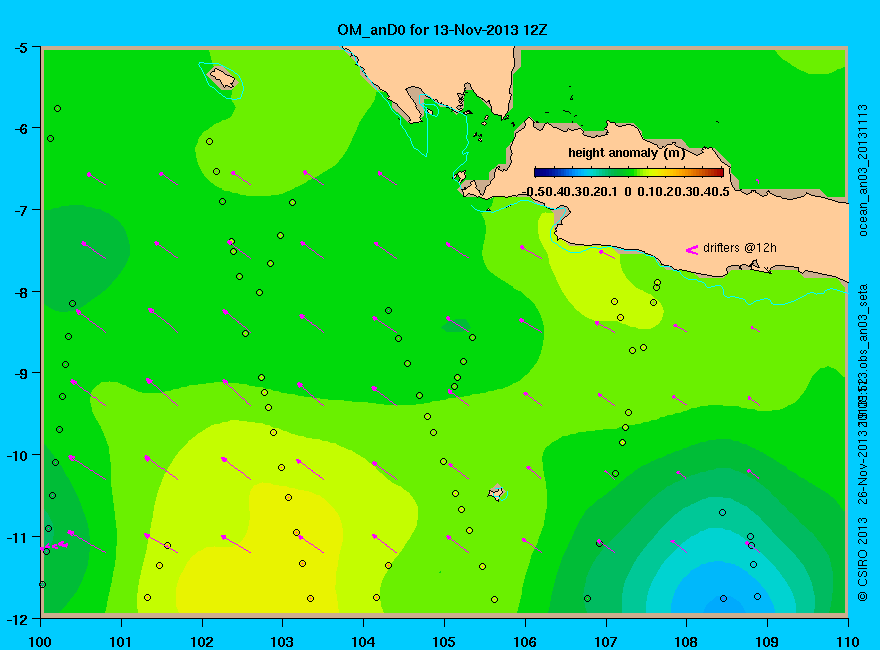Click Christmas Island south of Java
Screen dimensions: 880x650
pyautogui.click(x=496, y=493)
